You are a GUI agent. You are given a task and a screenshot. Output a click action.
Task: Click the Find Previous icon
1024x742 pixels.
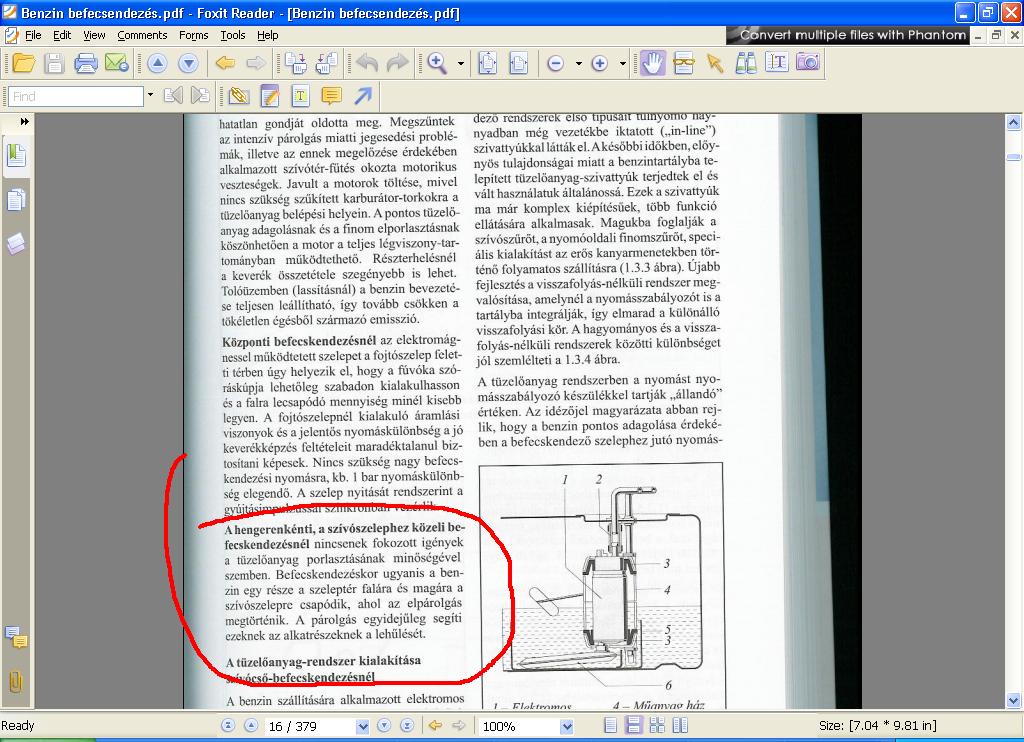tap(173, 96)
